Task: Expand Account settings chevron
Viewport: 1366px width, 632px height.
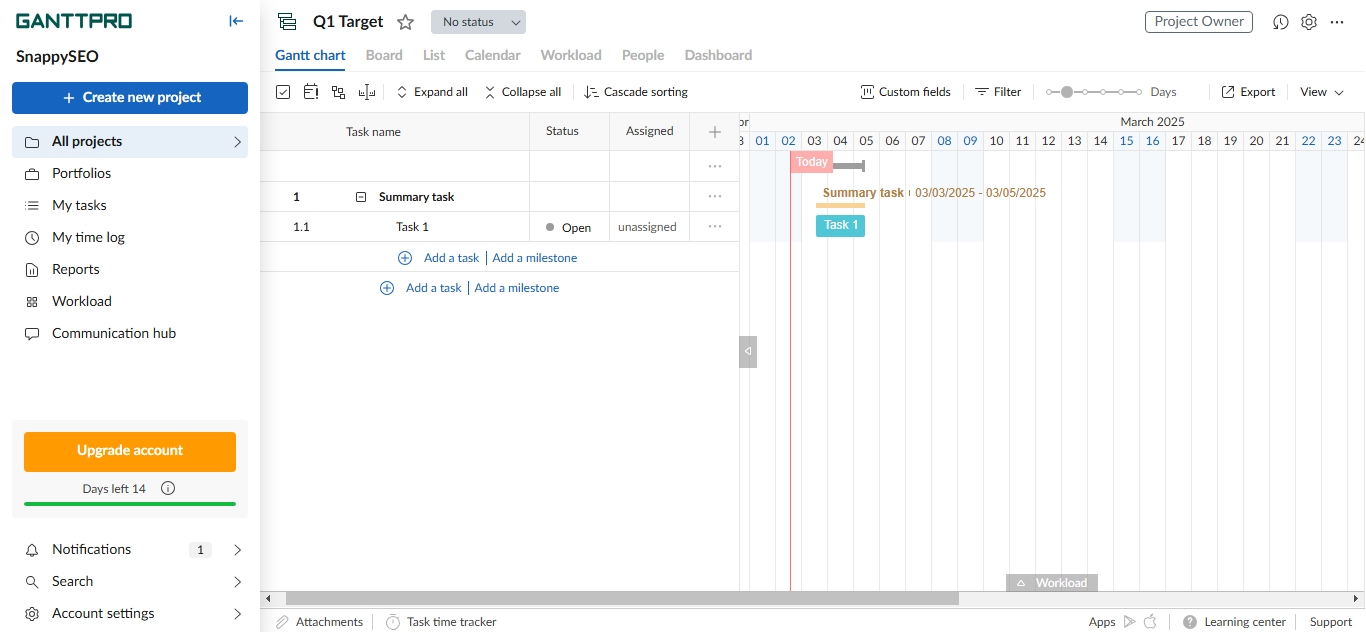Action: pyautogui.click(x=237, y=614)
